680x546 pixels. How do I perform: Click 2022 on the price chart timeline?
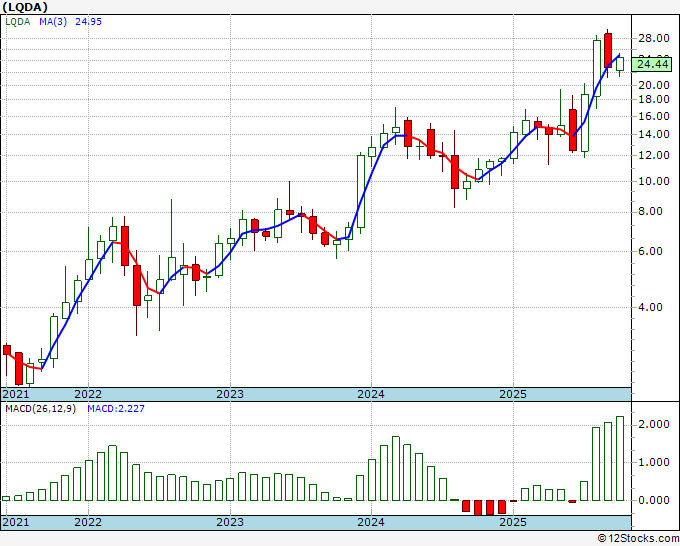[88, 394]
